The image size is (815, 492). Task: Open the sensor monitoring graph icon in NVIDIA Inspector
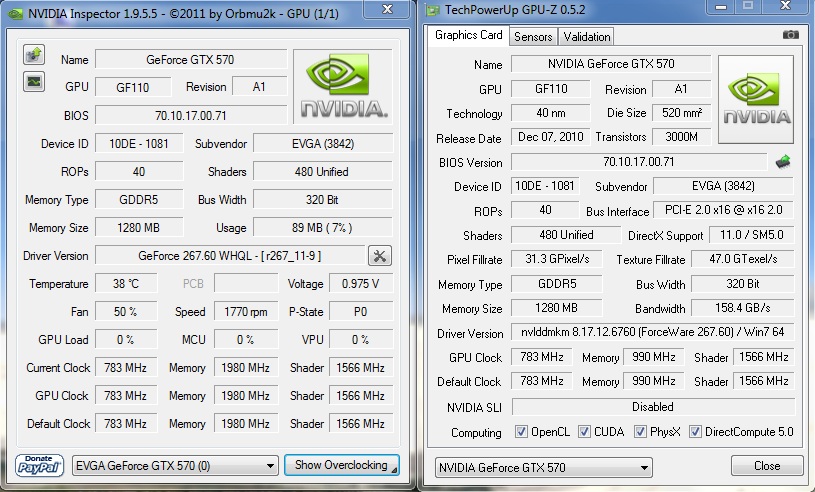[x=34, y=82]
